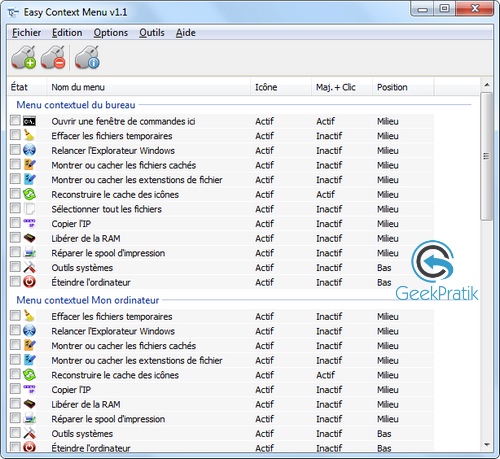Click the scroll down arrow of the list
This screenshot has width=500, height=459.
[487, 445]
